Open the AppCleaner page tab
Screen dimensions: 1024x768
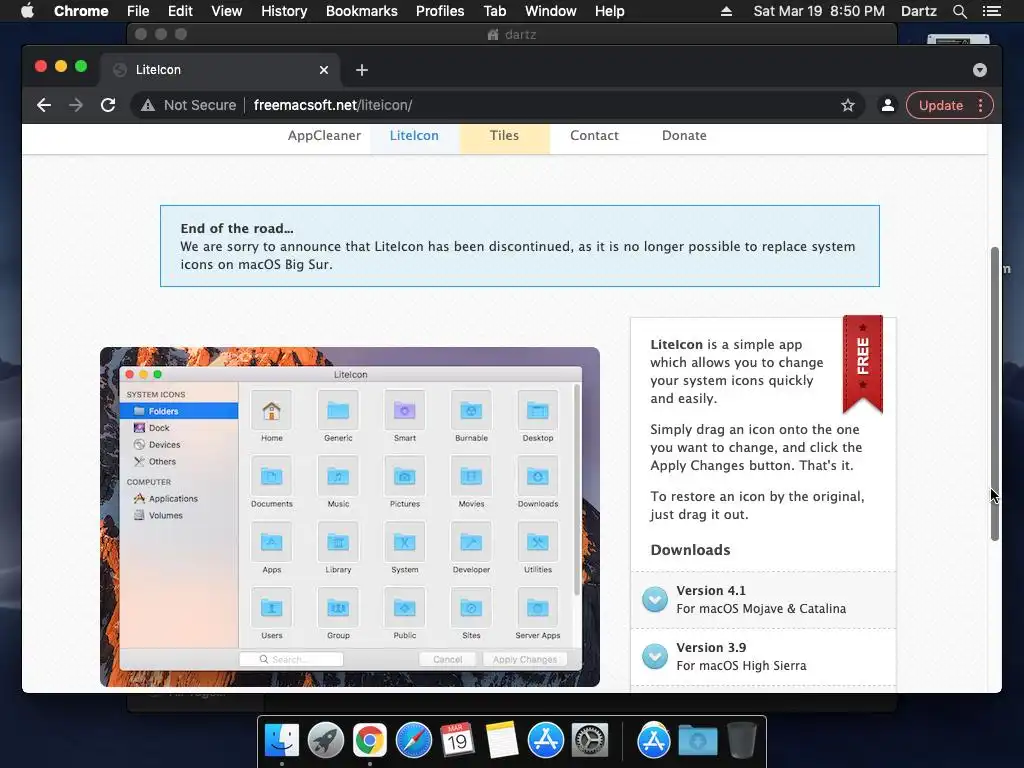pyautogui.click(x=324, y=136)
